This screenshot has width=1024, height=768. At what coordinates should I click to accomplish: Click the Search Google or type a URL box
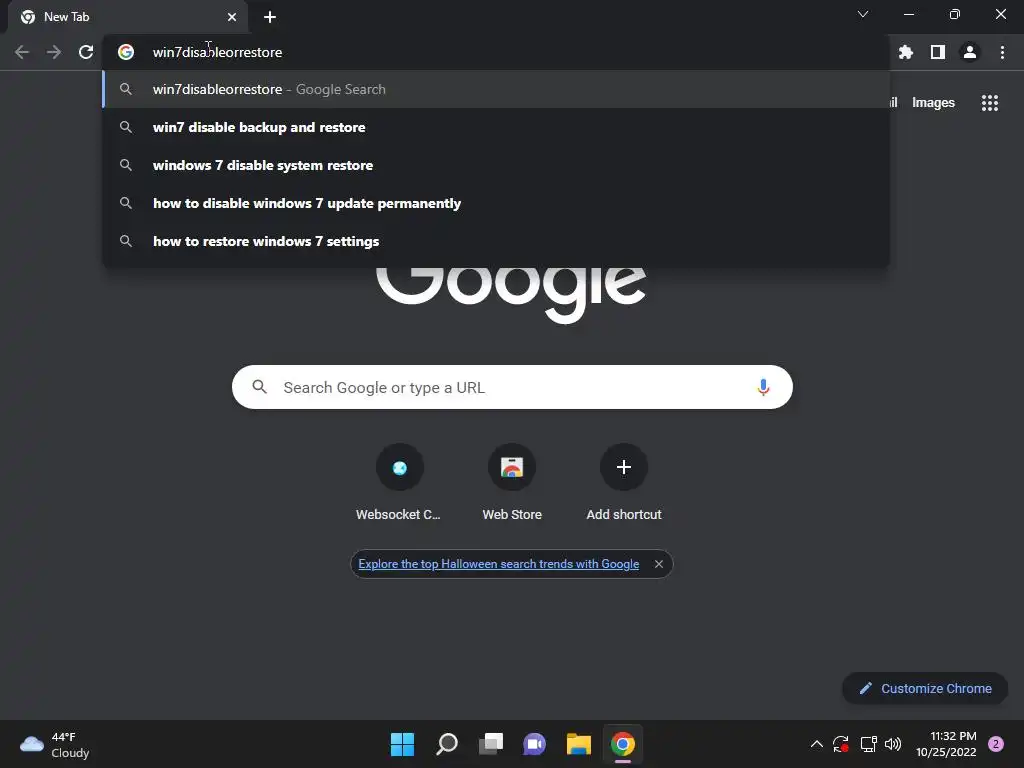pyautogui.click(x=512, y=387)
